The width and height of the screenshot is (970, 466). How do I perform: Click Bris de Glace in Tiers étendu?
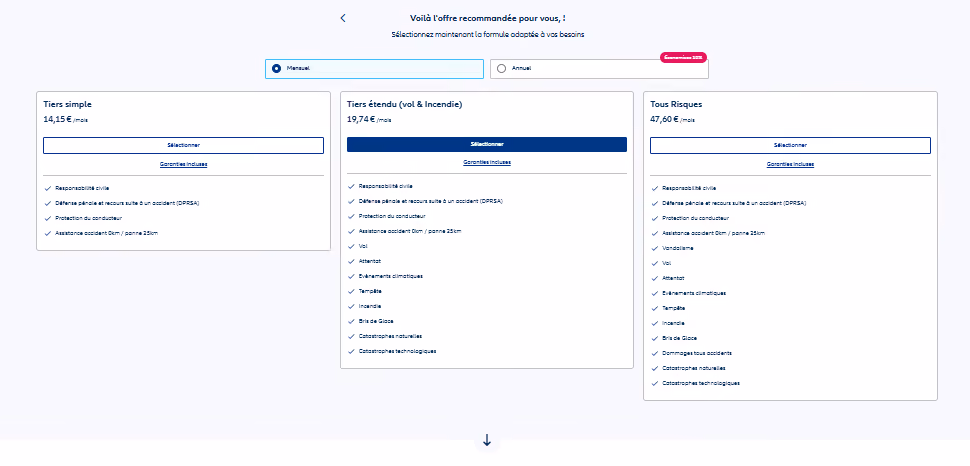376,321
